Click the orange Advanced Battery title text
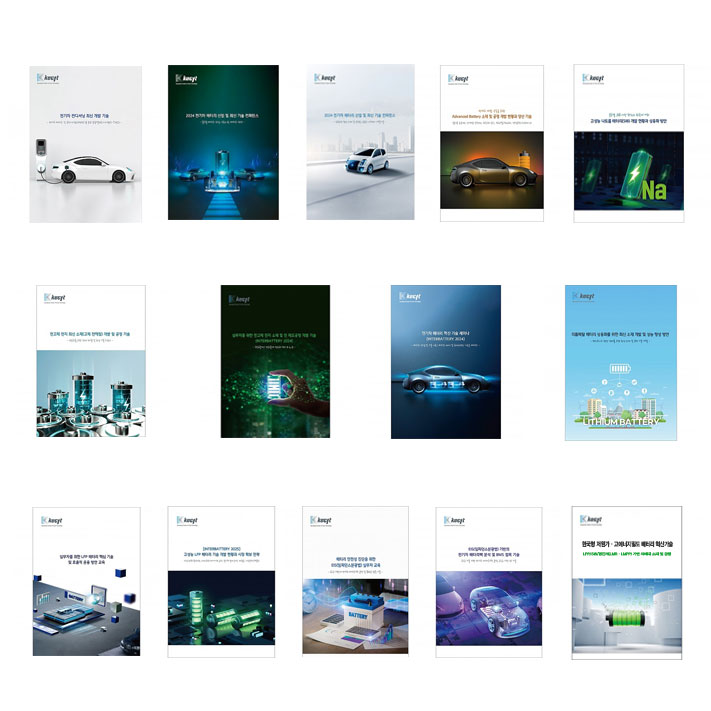 pos(491,115)
